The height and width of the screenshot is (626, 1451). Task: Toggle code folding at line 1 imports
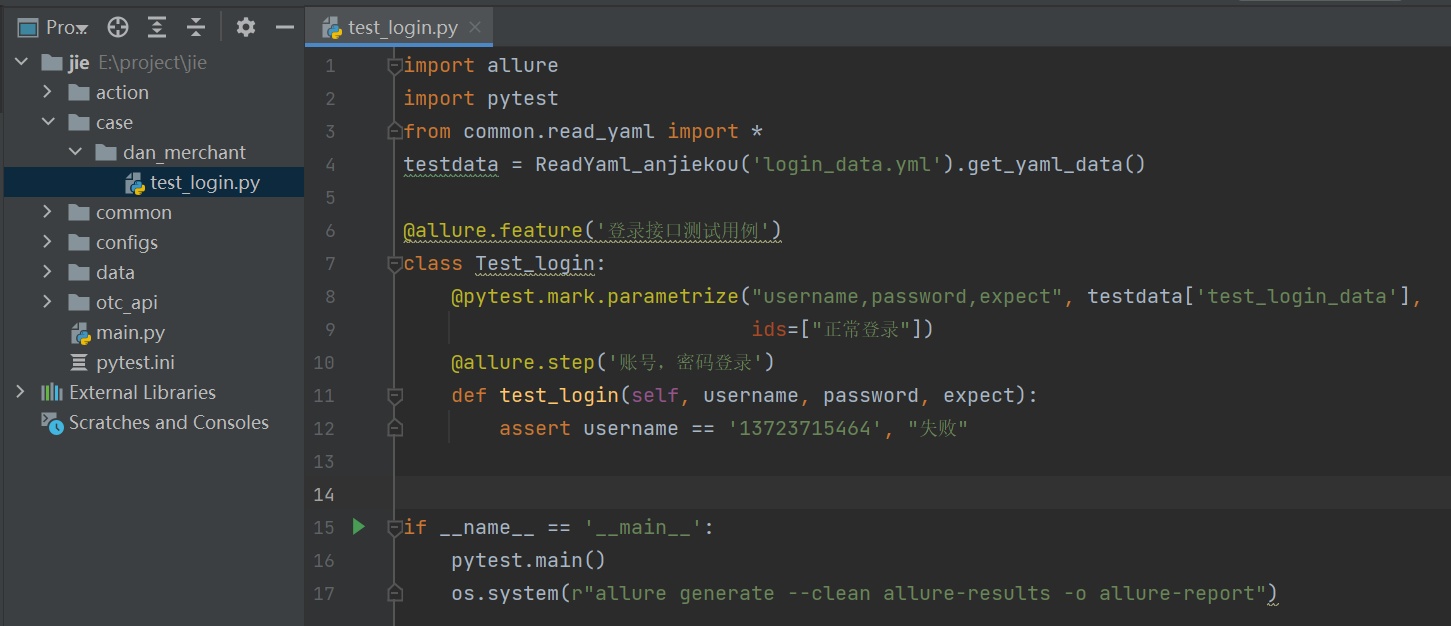point(395,66)
